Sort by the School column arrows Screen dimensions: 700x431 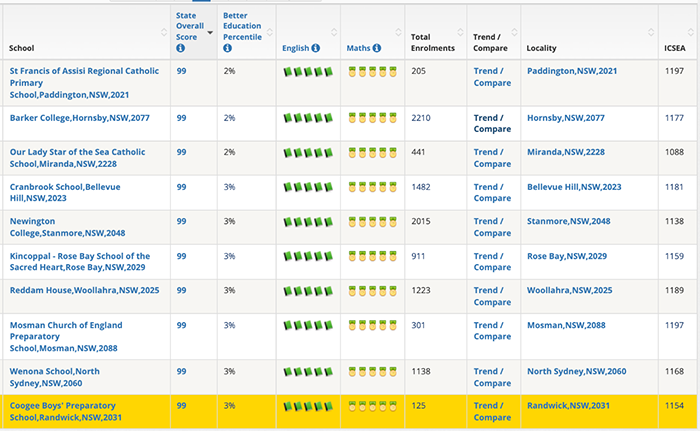coord(164,32)
